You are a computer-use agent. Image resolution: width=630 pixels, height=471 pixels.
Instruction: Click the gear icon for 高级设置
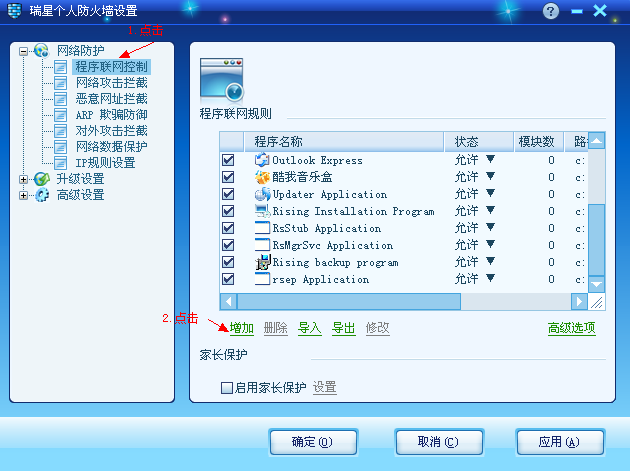[x=42, y=195]
